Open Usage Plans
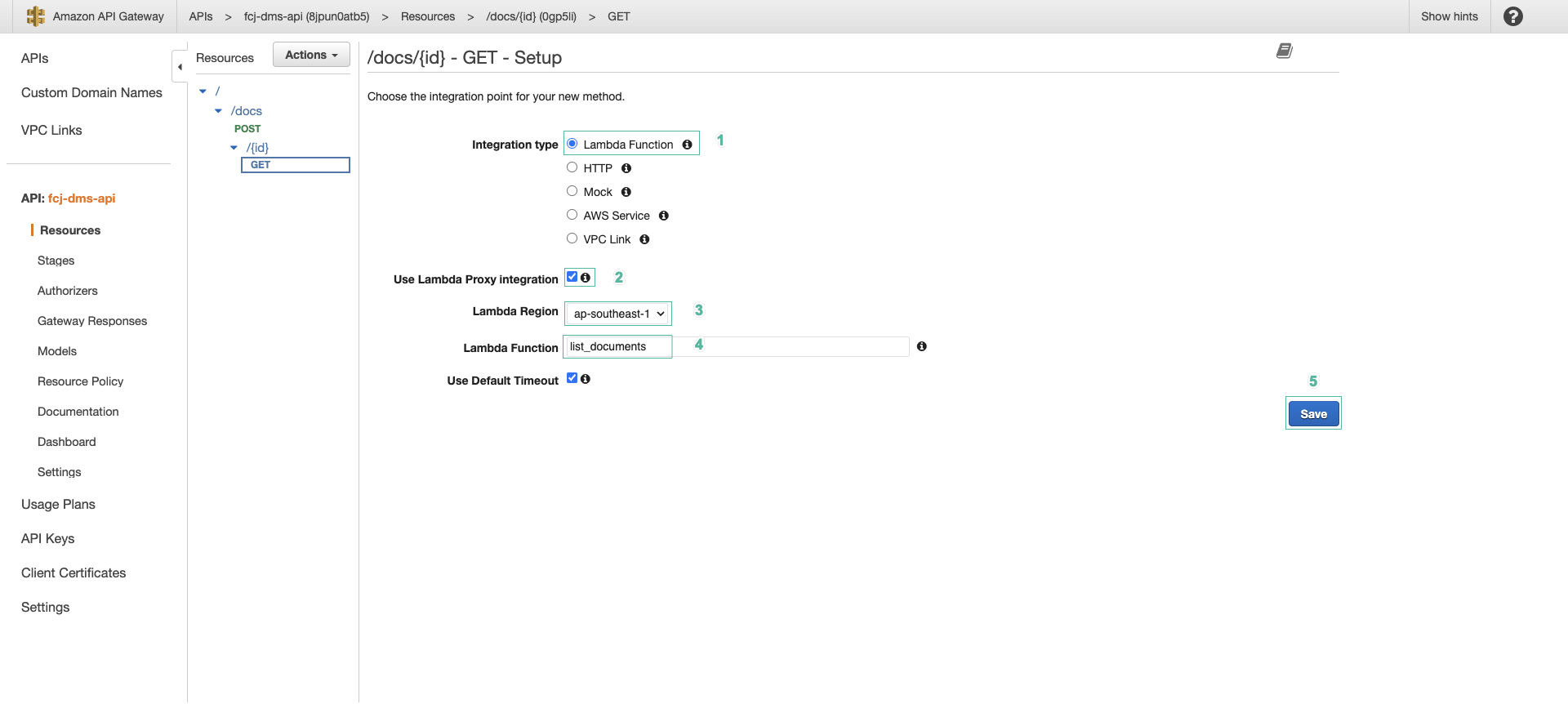Image resolution: width=1568 pixels, height=704 pixels. 58,504
